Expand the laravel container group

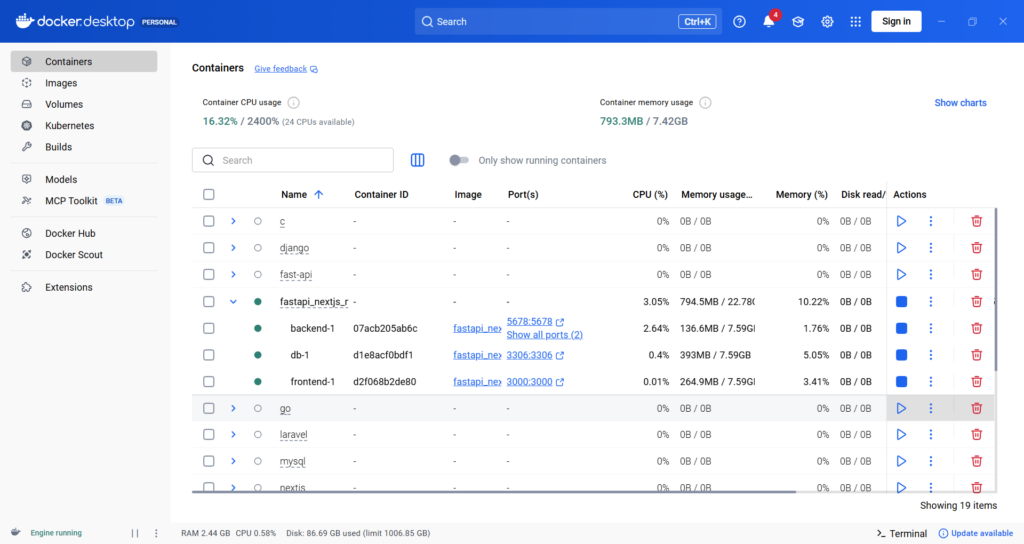point(233,435)
